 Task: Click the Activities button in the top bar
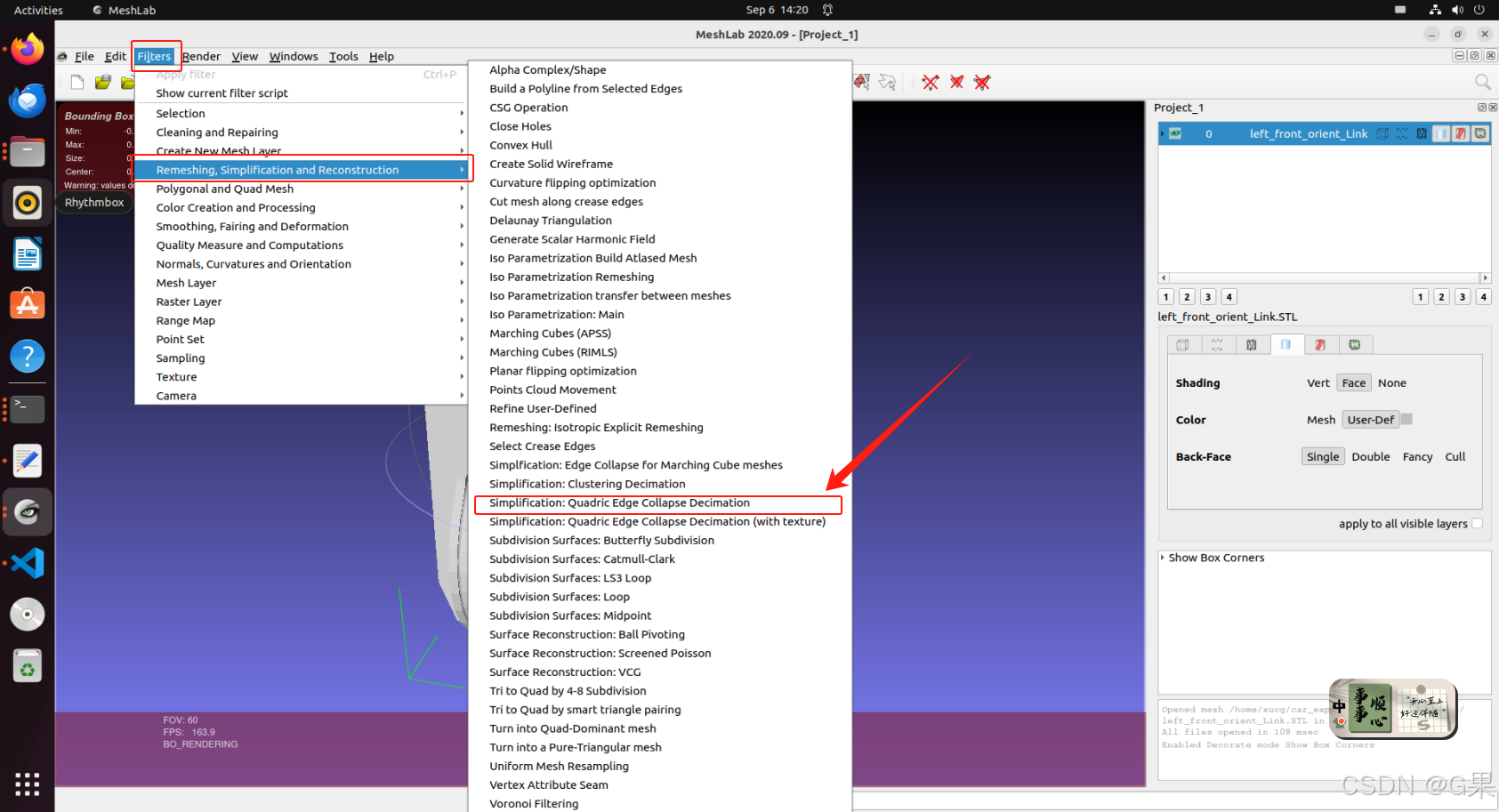[x=38, y=10]
